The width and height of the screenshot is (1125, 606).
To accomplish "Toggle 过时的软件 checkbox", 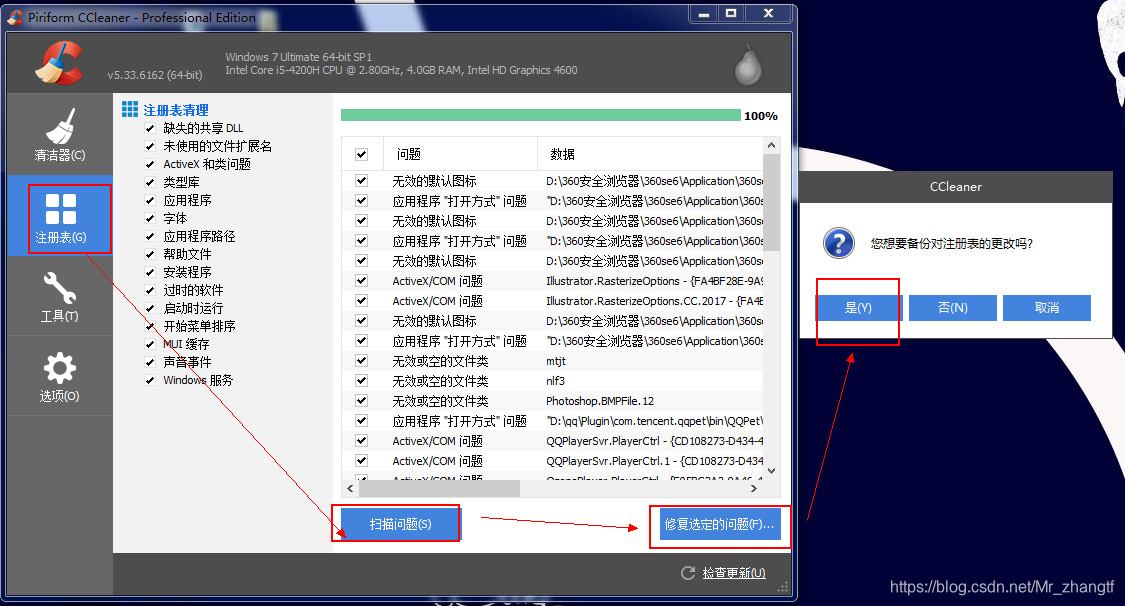I will tap(150, 290).
